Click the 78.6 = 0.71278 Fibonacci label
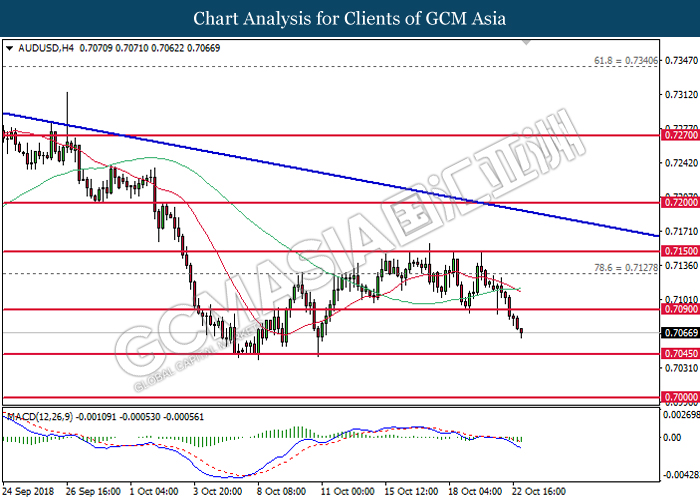The height and width of the screenshot is (500, 700). pyautogui.click(x=626, y=267)
